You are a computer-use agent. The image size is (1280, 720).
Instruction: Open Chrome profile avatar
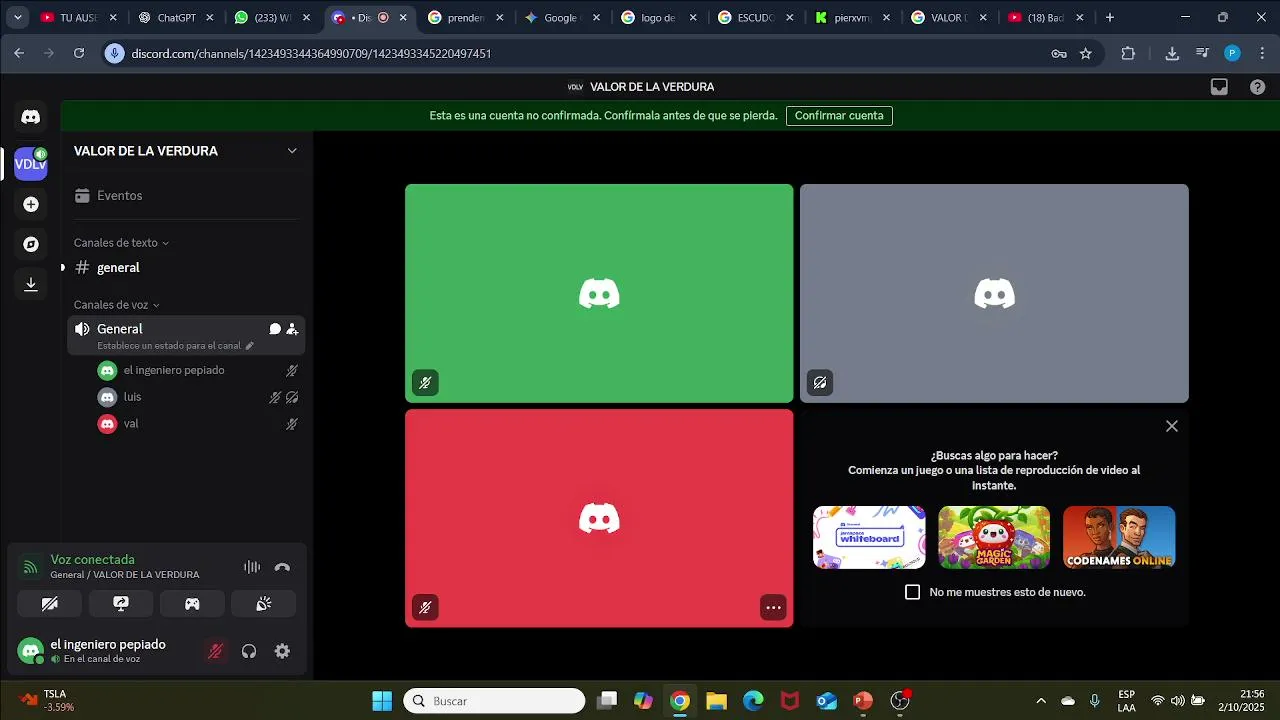(x=1232, y=54)
